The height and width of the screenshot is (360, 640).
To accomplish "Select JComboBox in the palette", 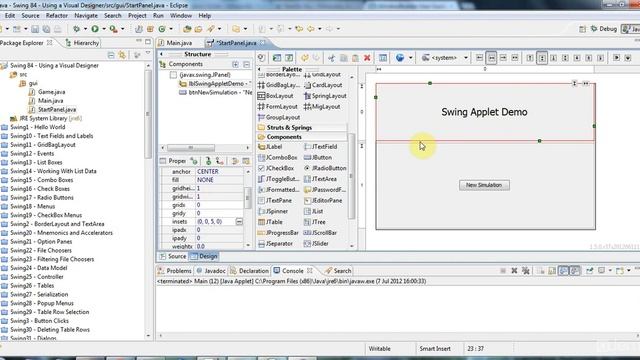I will pyautogui.click(x=278, y=157).
